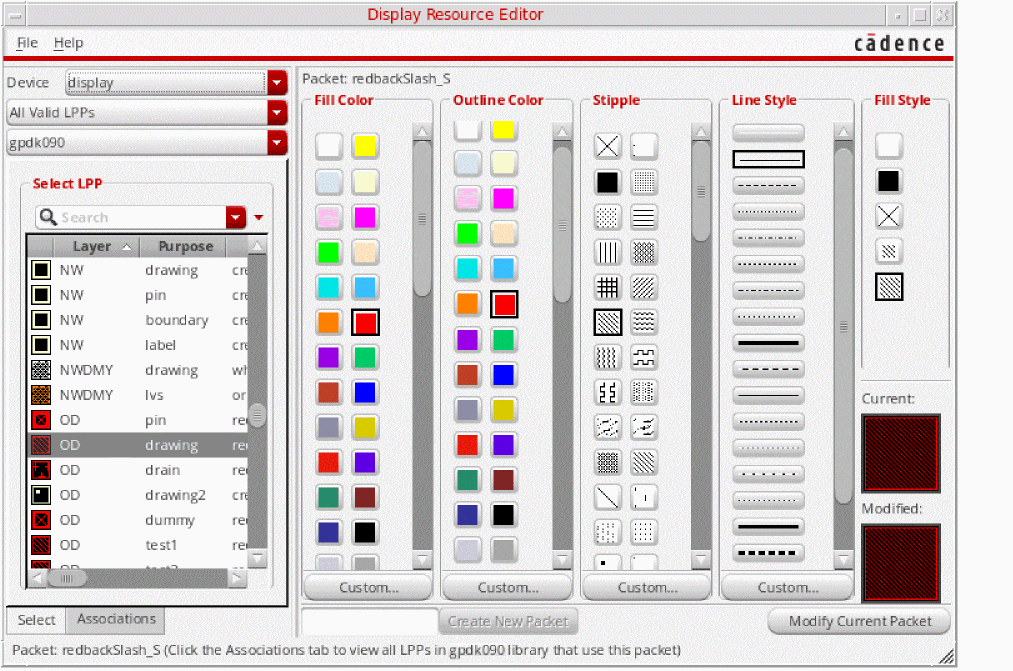Click the LPP list vertical scrollbar thumb
The height and width of the screenshot is (671, 1013).
(257, 415)
